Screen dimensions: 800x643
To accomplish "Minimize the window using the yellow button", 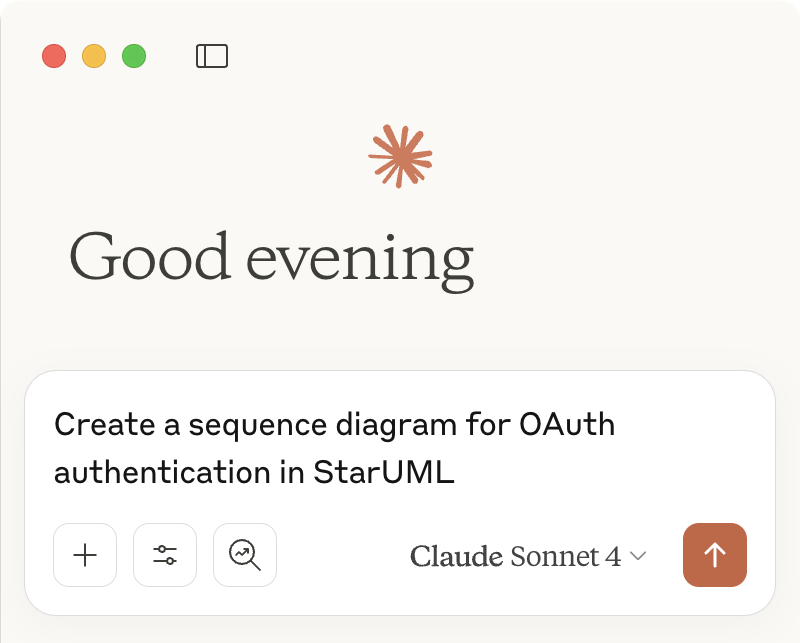I will [94, 56].
